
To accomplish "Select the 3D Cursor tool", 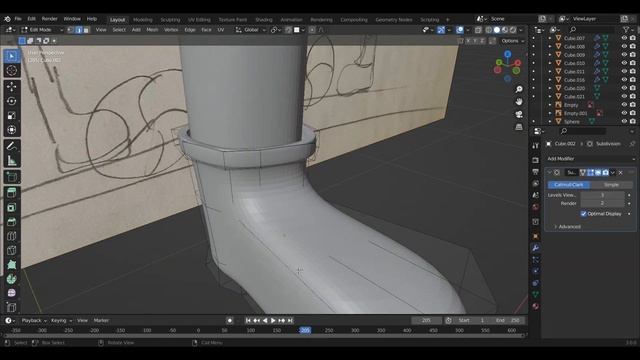I will (11, 71).
